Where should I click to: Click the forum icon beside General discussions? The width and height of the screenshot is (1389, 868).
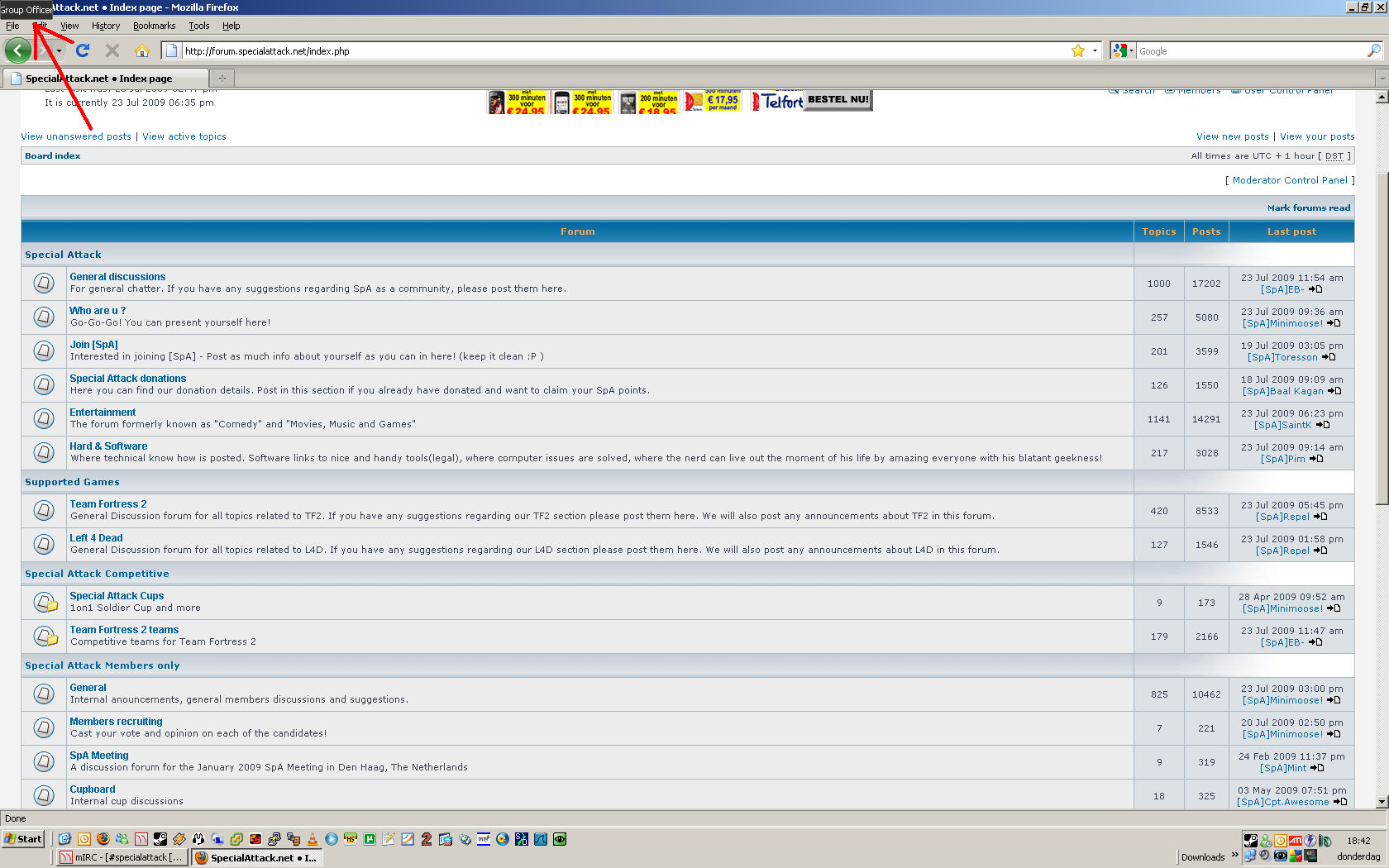pyautogui.click(x=44, y=283)
